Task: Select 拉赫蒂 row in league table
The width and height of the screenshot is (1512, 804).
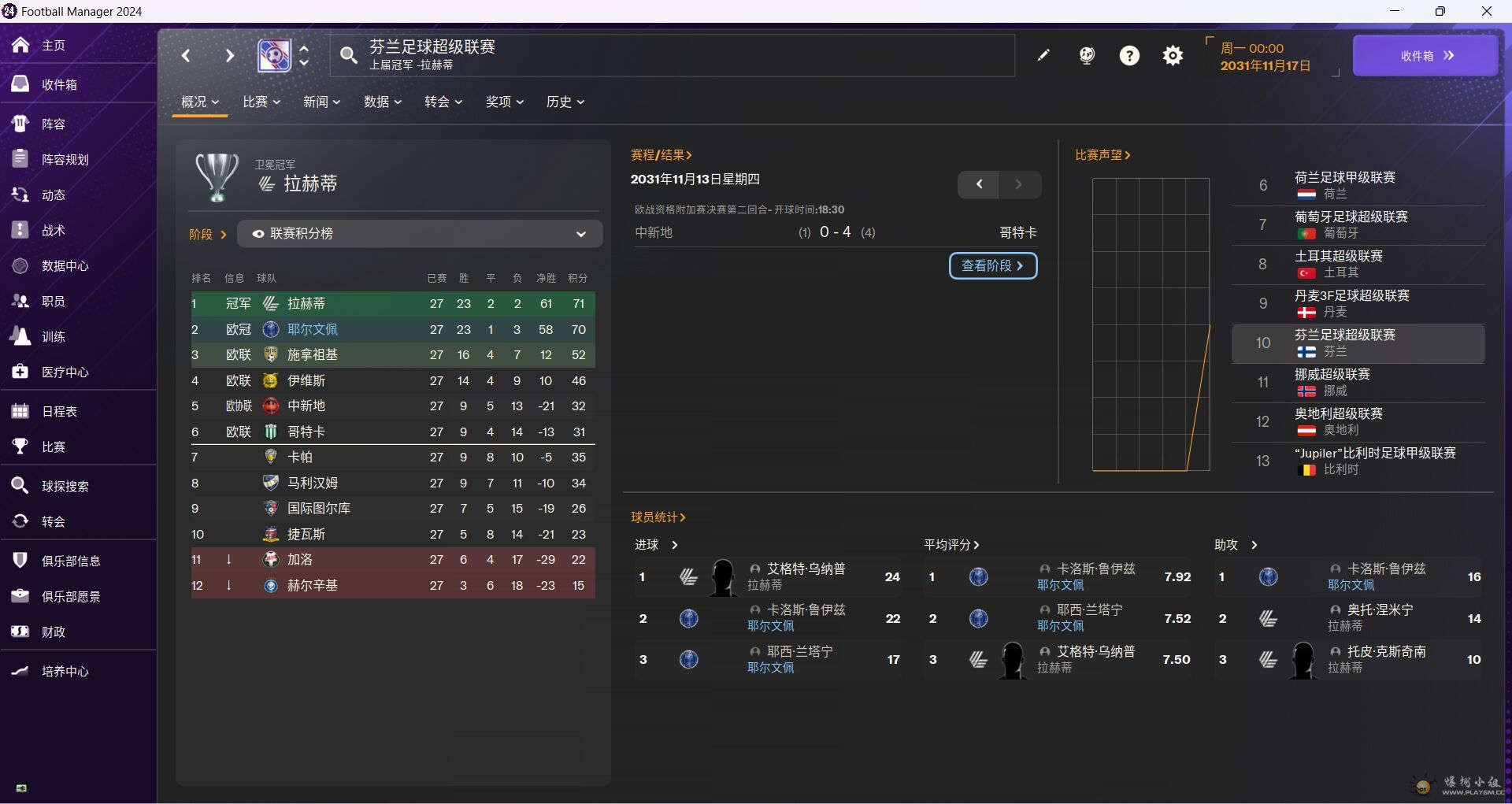Action: (392, 304)
